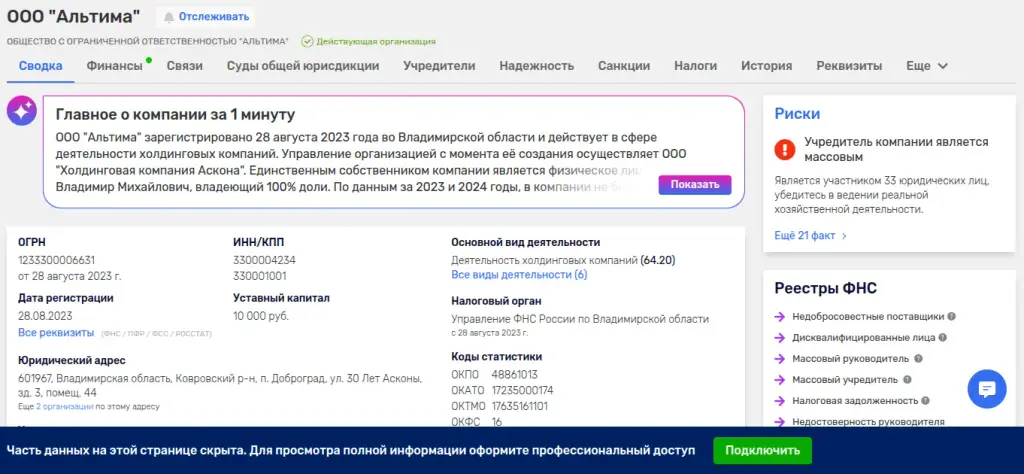Expand the Ещё 21 факт risks link
1024x474 pixels.
[810, 236]
